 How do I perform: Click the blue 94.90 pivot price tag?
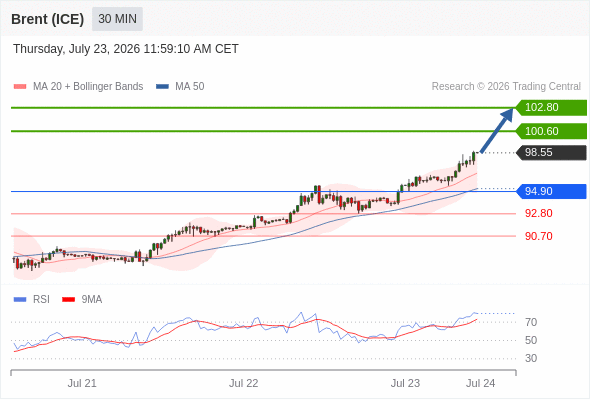(x=551, y=191)
